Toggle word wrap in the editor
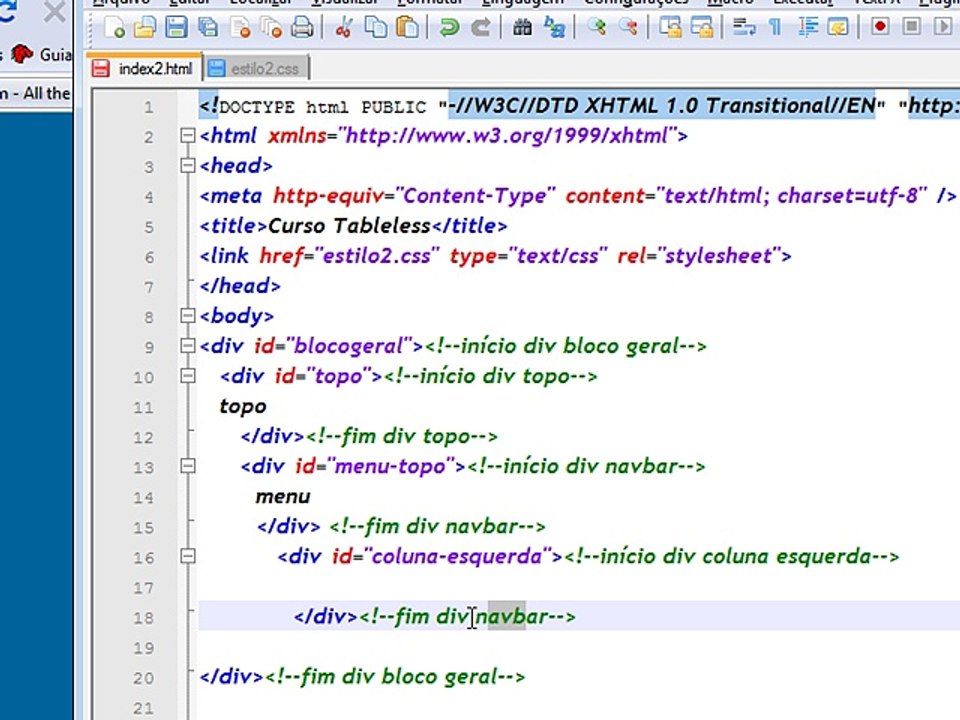 [x=744, y=27]
